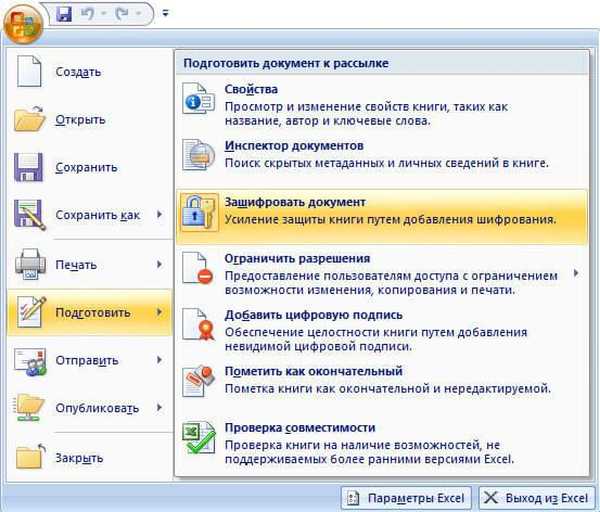Select the Создать menu item
This screenshot has width=600, height=512.
click(90, 72)
